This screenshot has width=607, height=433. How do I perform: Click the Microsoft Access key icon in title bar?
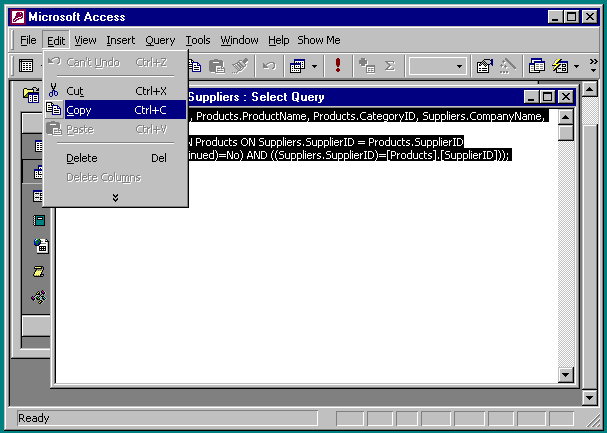click(x=18, y=17)
